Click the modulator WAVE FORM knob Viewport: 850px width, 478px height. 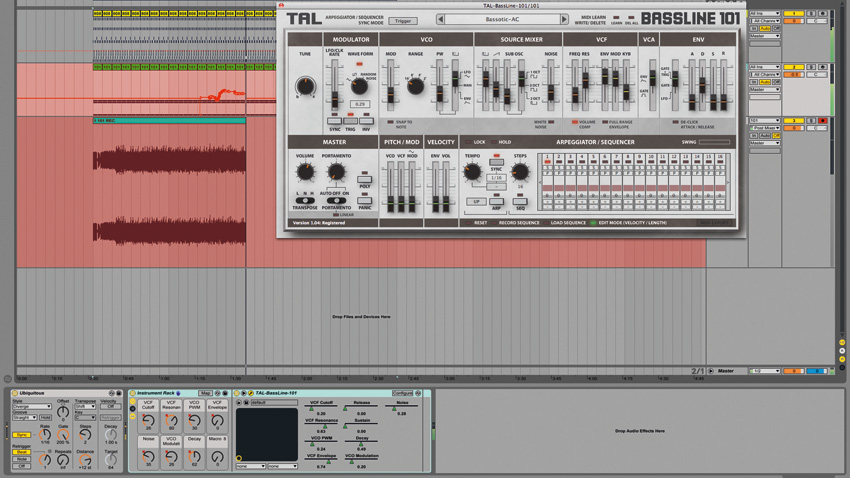coord(359,86)
